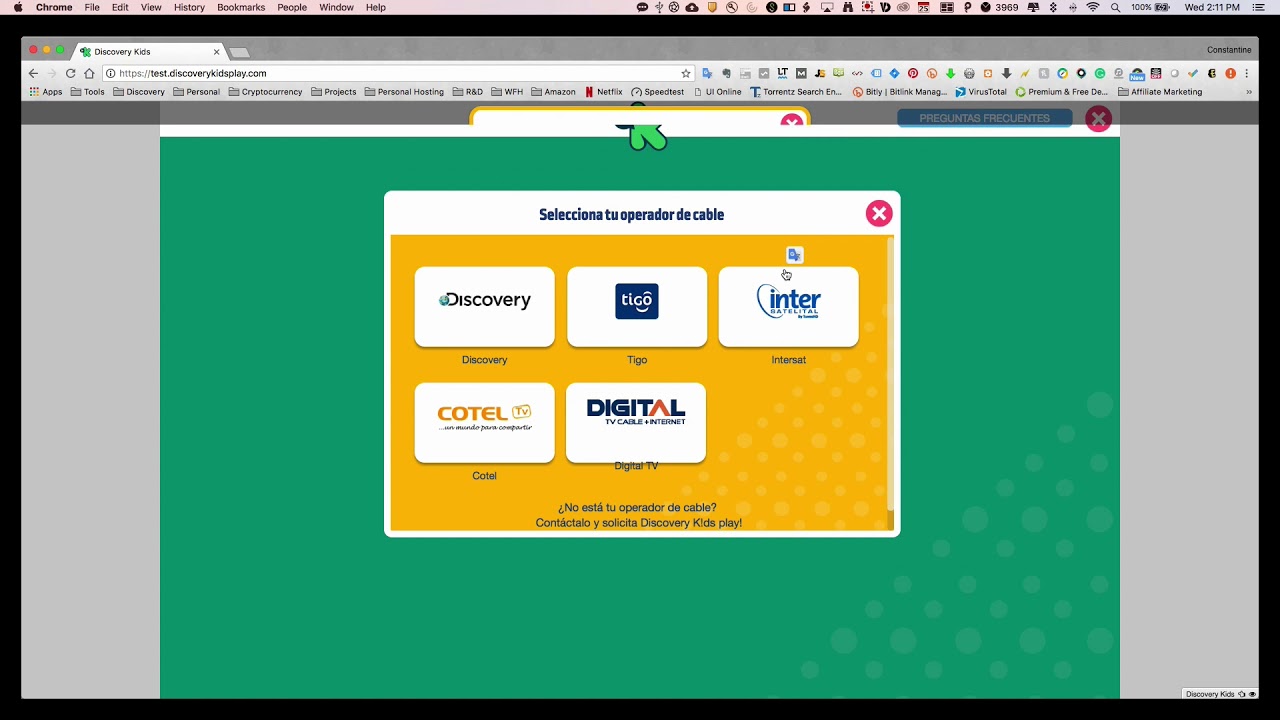Click the green download arrow extension icon
Viewport: 1280px width, 720px height.
click(x=950, y=73)
